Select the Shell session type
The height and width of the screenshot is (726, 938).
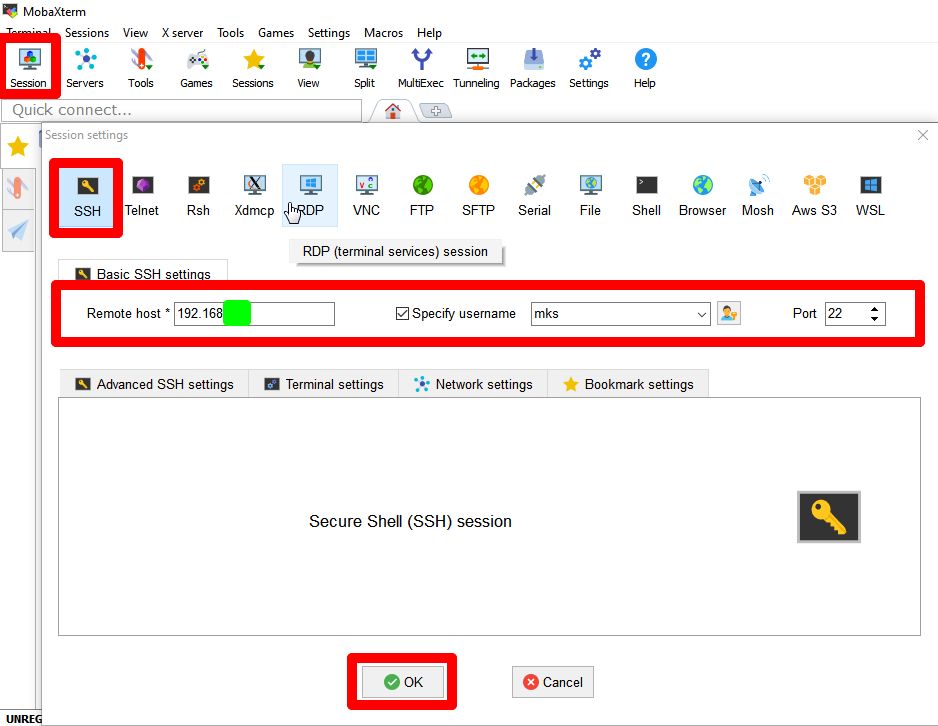(647, 196)
